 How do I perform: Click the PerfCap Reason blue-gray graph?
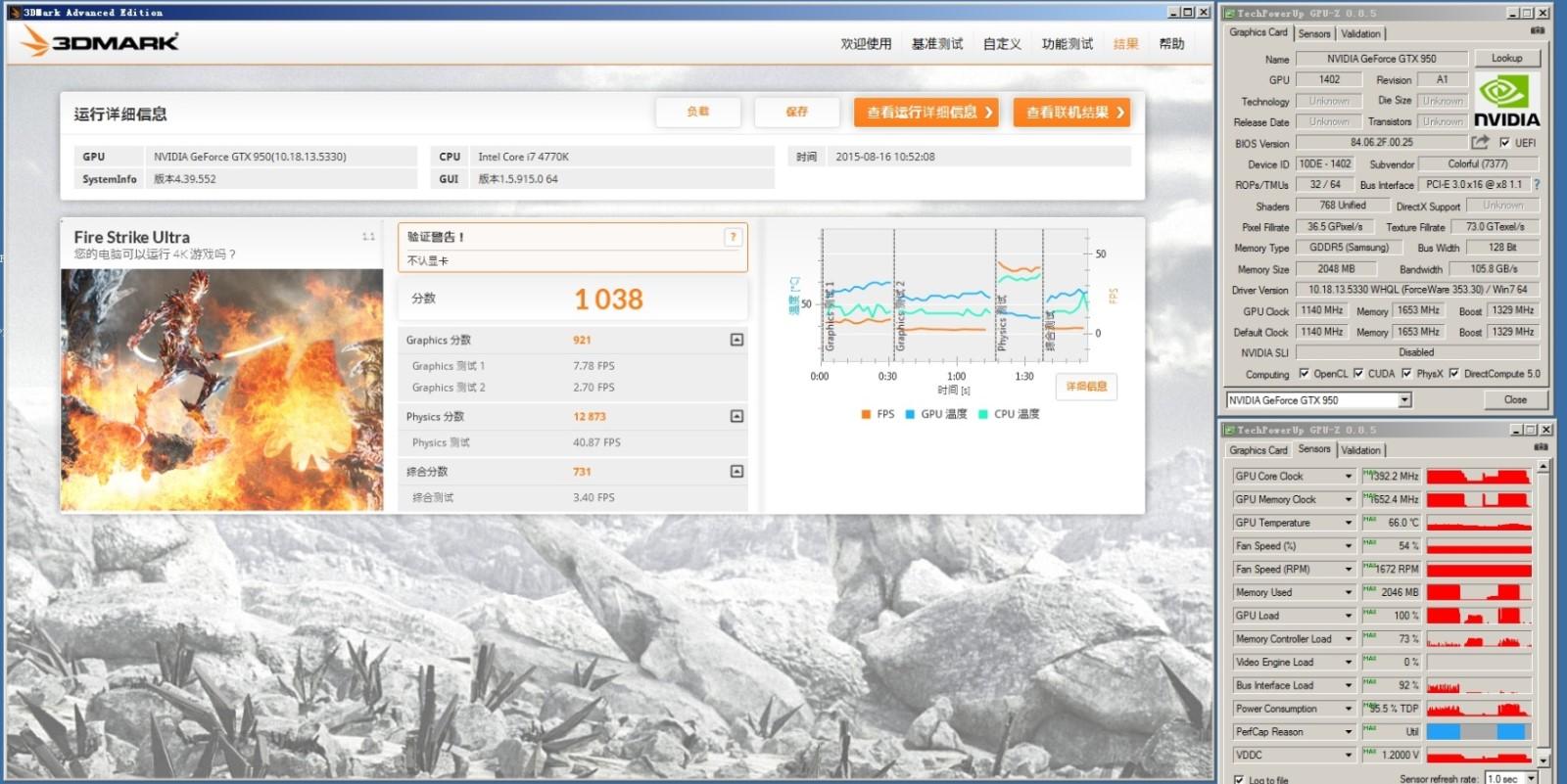tap(1479, 732)
